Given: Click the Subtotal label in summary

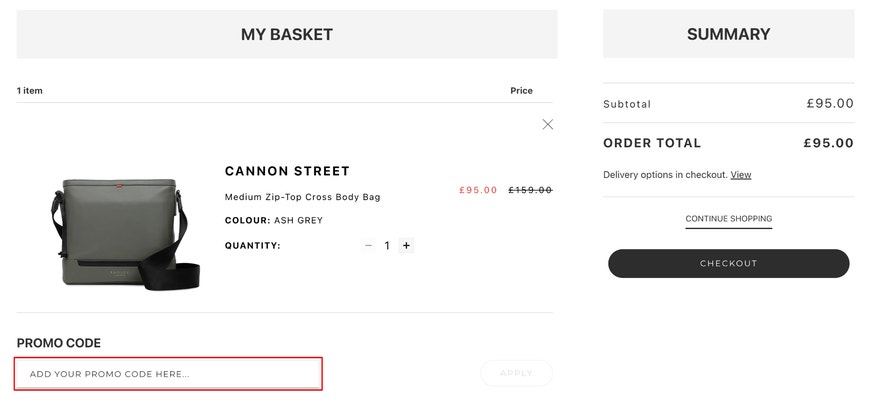Looking at the screenshot, I should [627, 104].
